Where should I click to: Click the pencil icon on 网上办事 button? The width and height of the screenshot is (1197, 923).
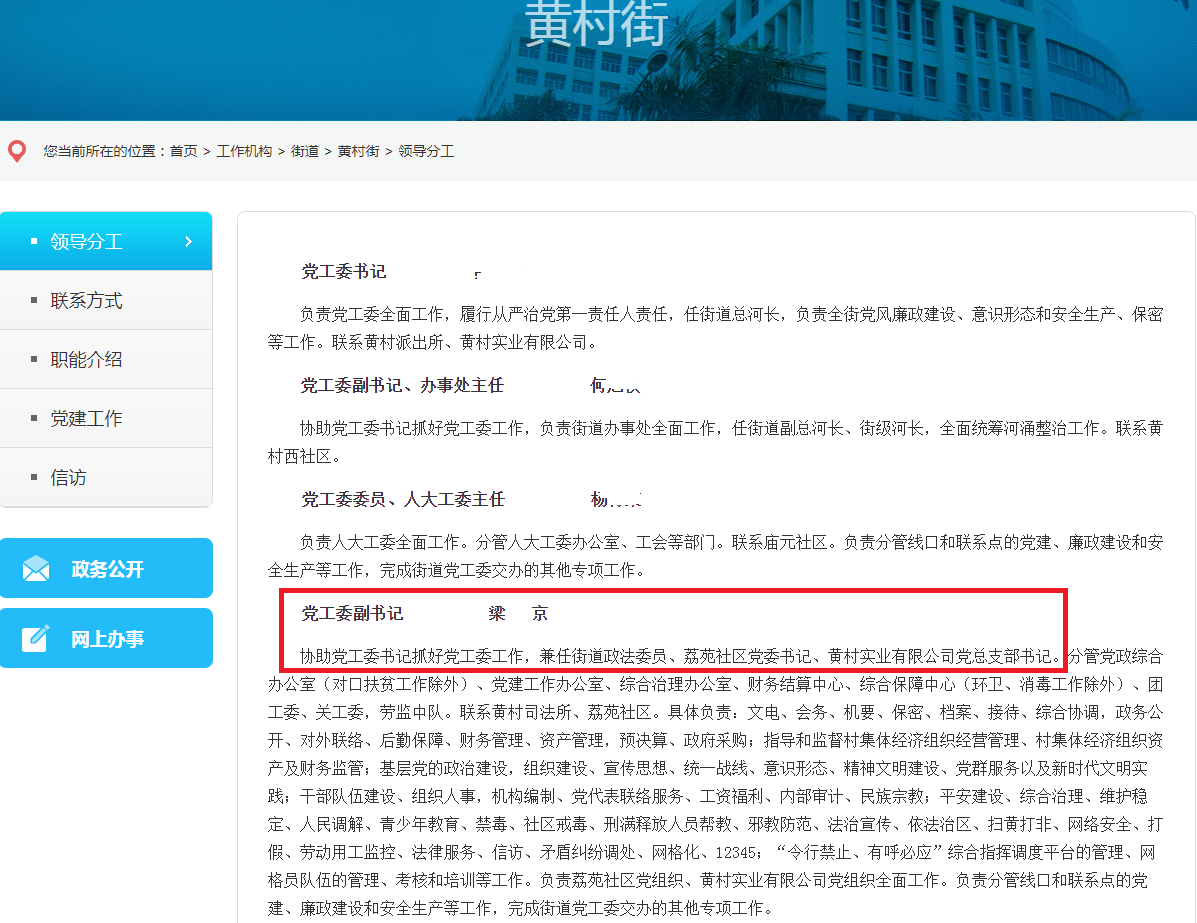pyautogui.click(x=36, y=637)
